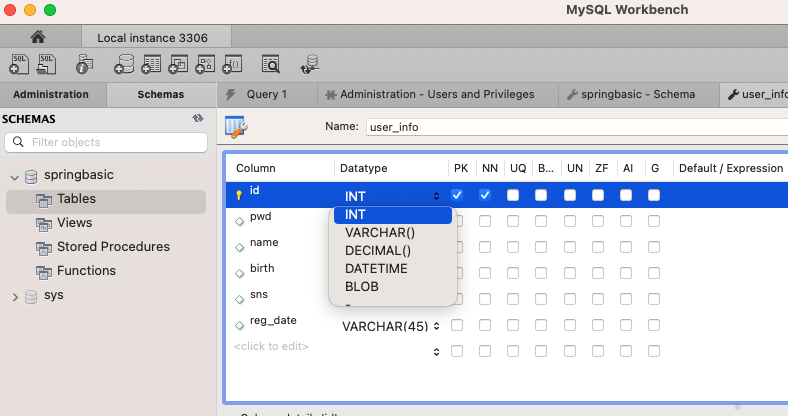Screen dimensions: 788x416
Task: Click the diamond icon beside sns column
Action: pyautogui.click(x=240, y=299)
